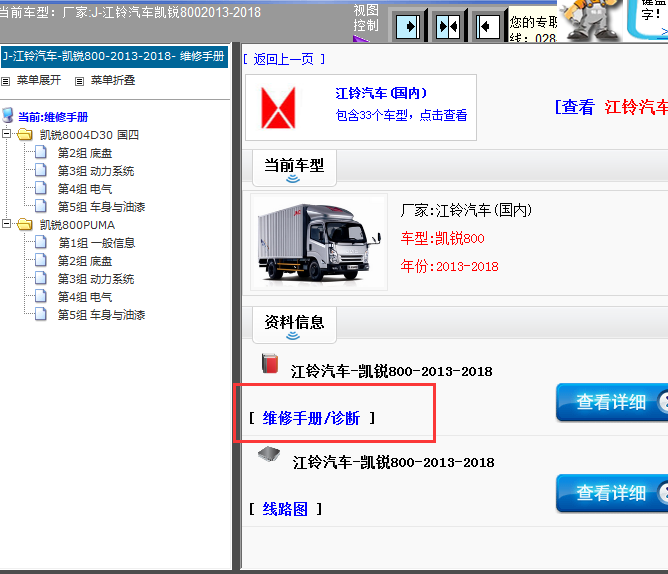668x574 pixels.
Task: Click the computer icon beside 当前:维修手册
Action: coord(8,115)
